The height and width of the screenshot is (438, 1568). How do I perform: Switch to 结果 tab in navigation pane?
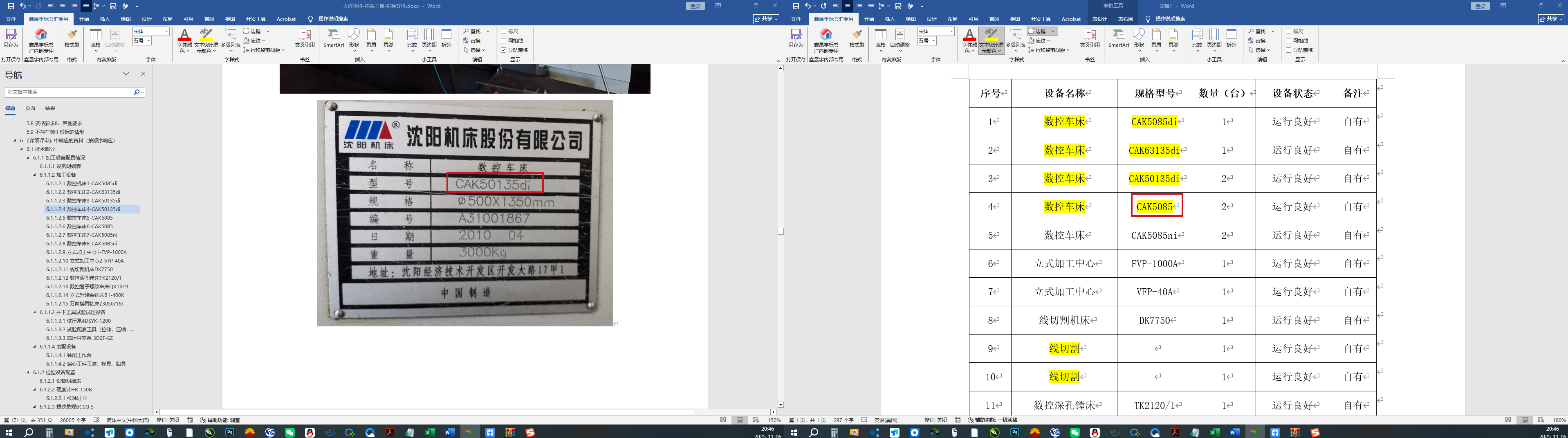(50, 108)
